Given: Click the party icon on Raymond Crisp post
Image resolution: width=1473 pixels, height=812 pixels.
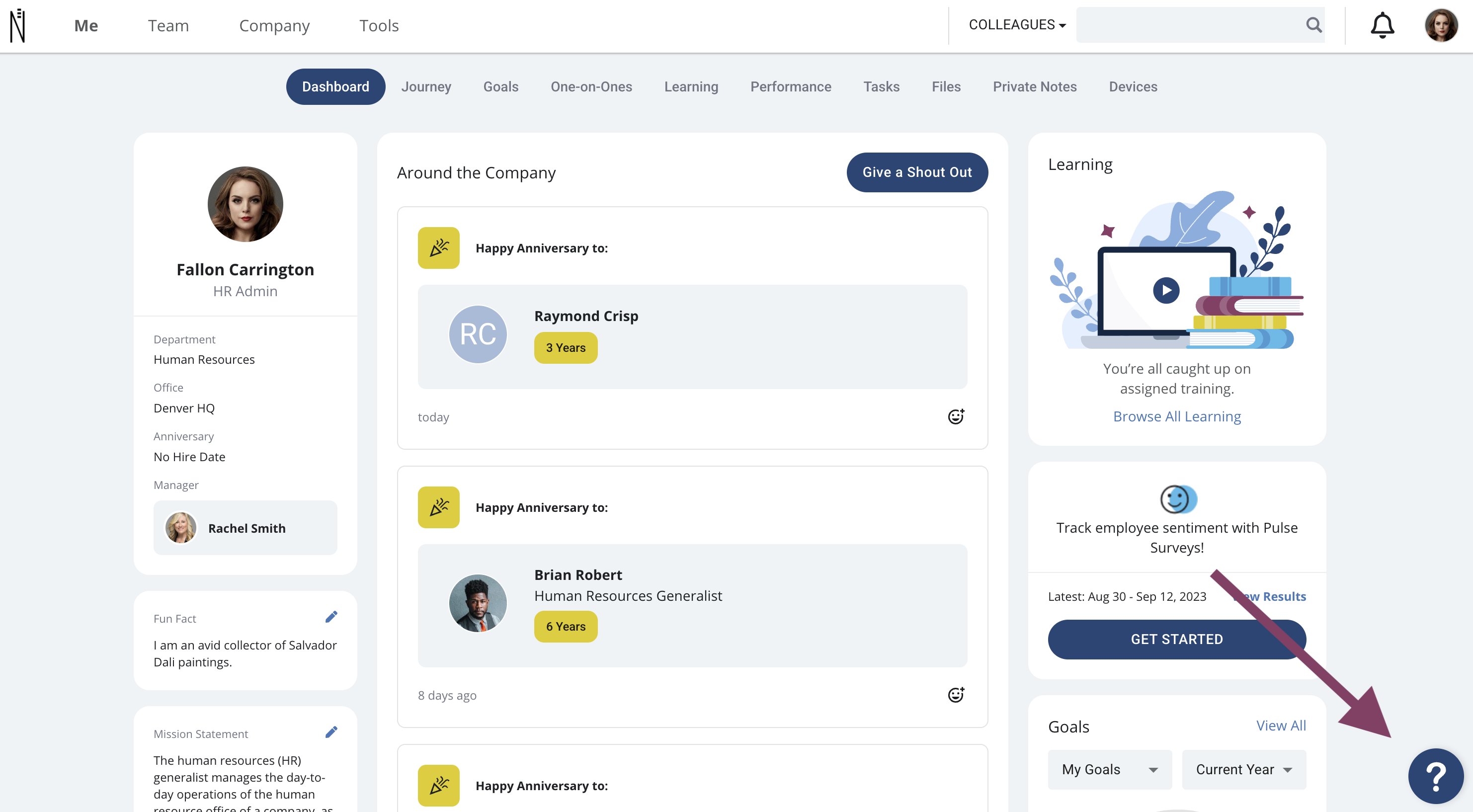Looking at the screenshot, I should [439, 247].
